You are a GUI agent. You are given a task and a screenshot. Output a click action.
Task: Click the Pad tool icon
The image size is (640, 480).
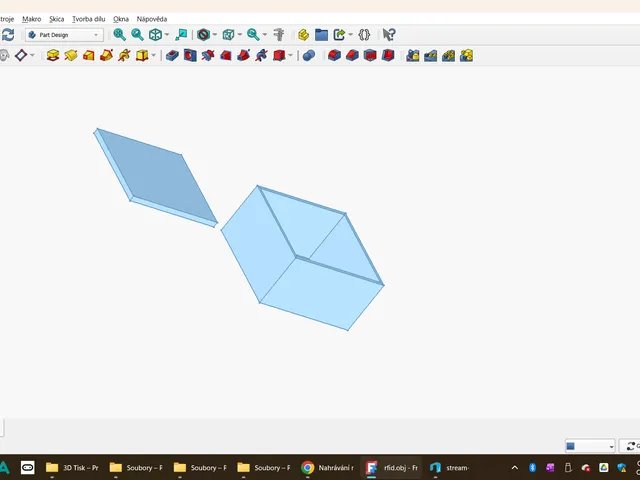[53, 55]
